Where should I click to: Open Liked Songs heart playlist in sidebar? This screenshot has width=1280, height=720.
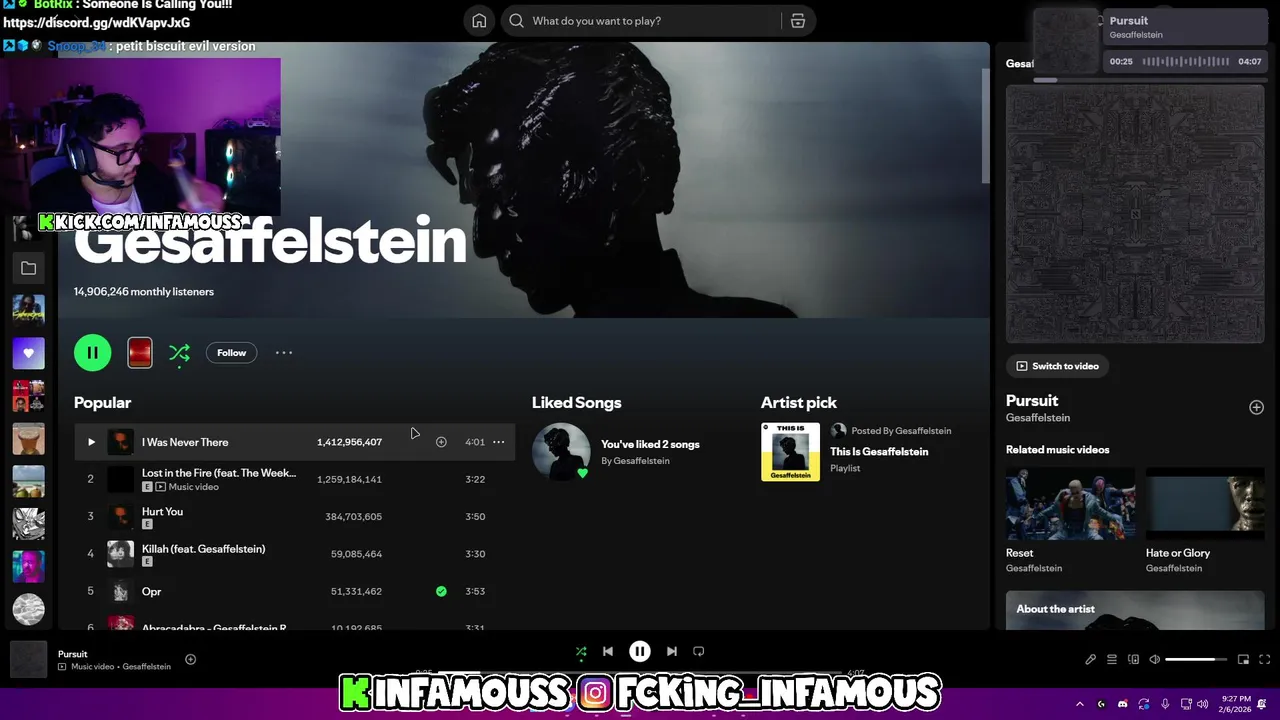(x=28, y=353)
